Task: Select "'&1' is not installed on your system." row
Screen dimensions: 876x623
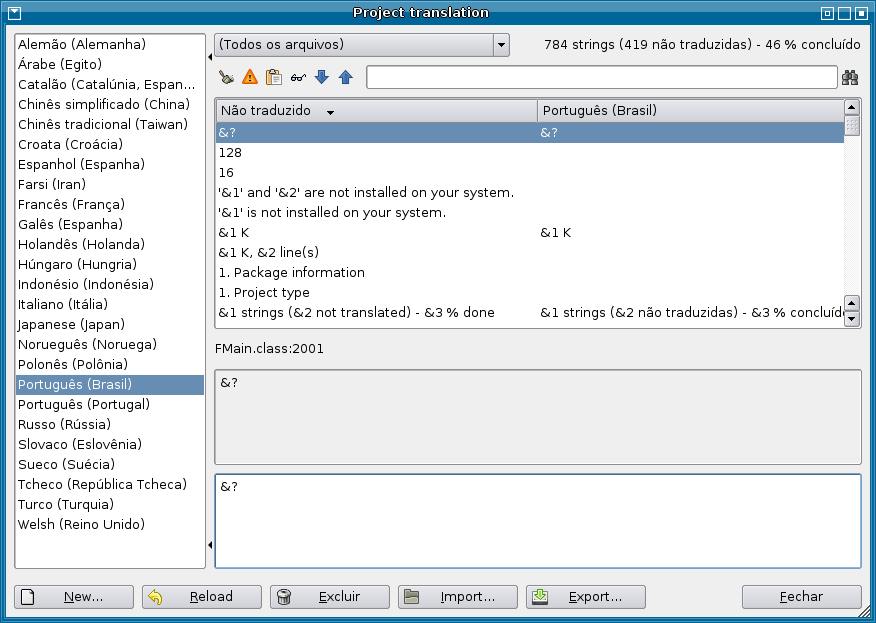Action: (530, 213)
